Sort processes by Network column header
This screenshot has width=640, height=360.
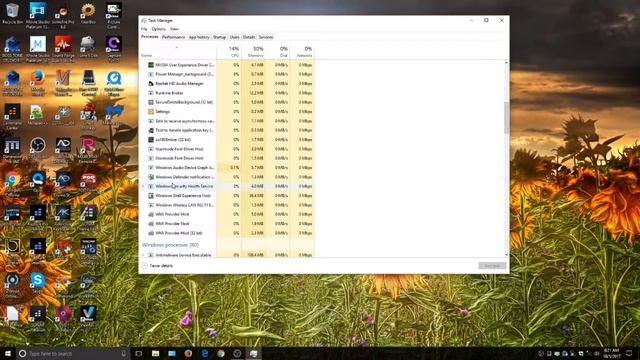(302, 52)
